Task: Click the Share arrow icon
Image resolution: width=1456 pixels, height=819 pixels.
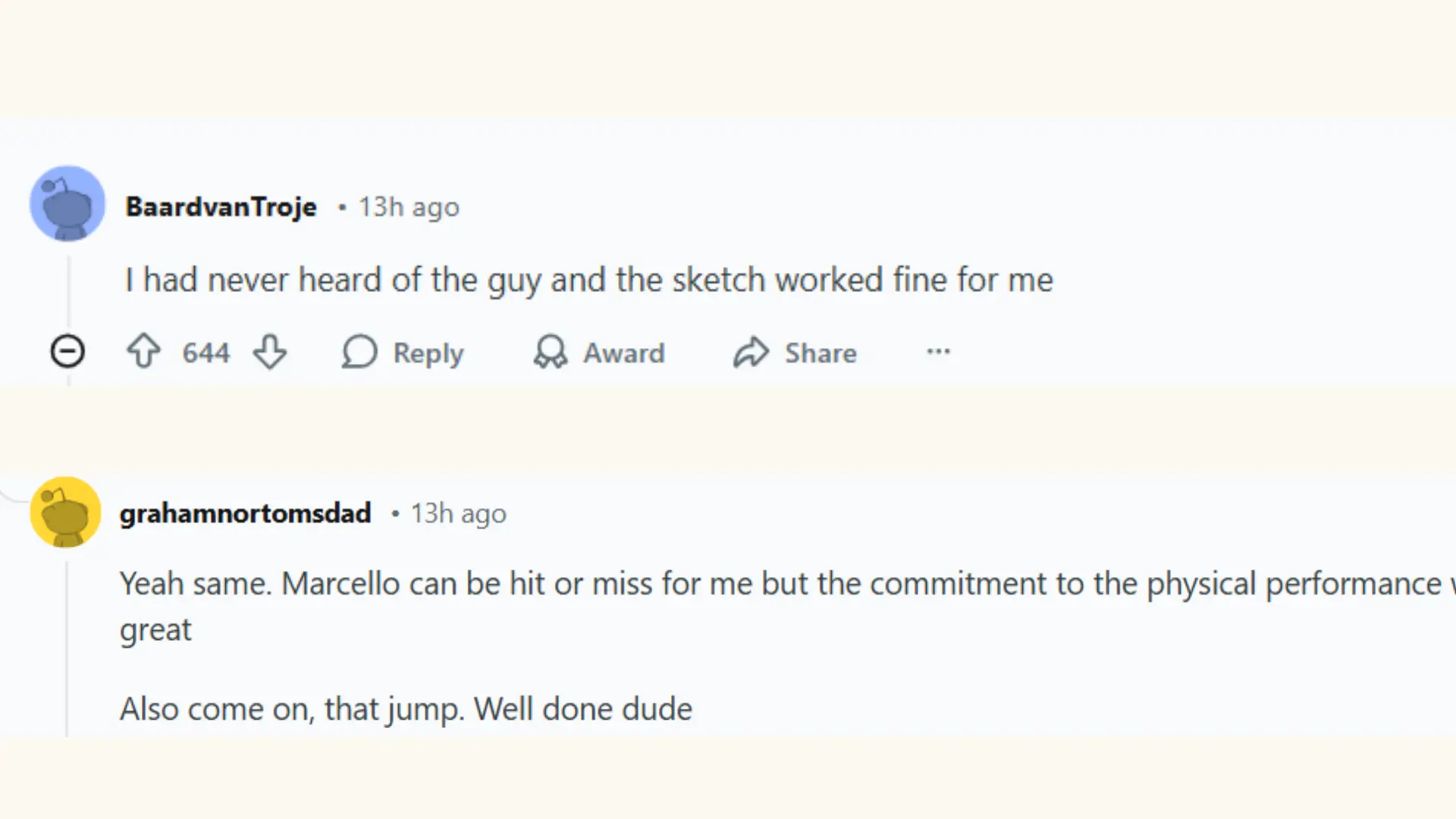Action: click(x=751, y=352)
